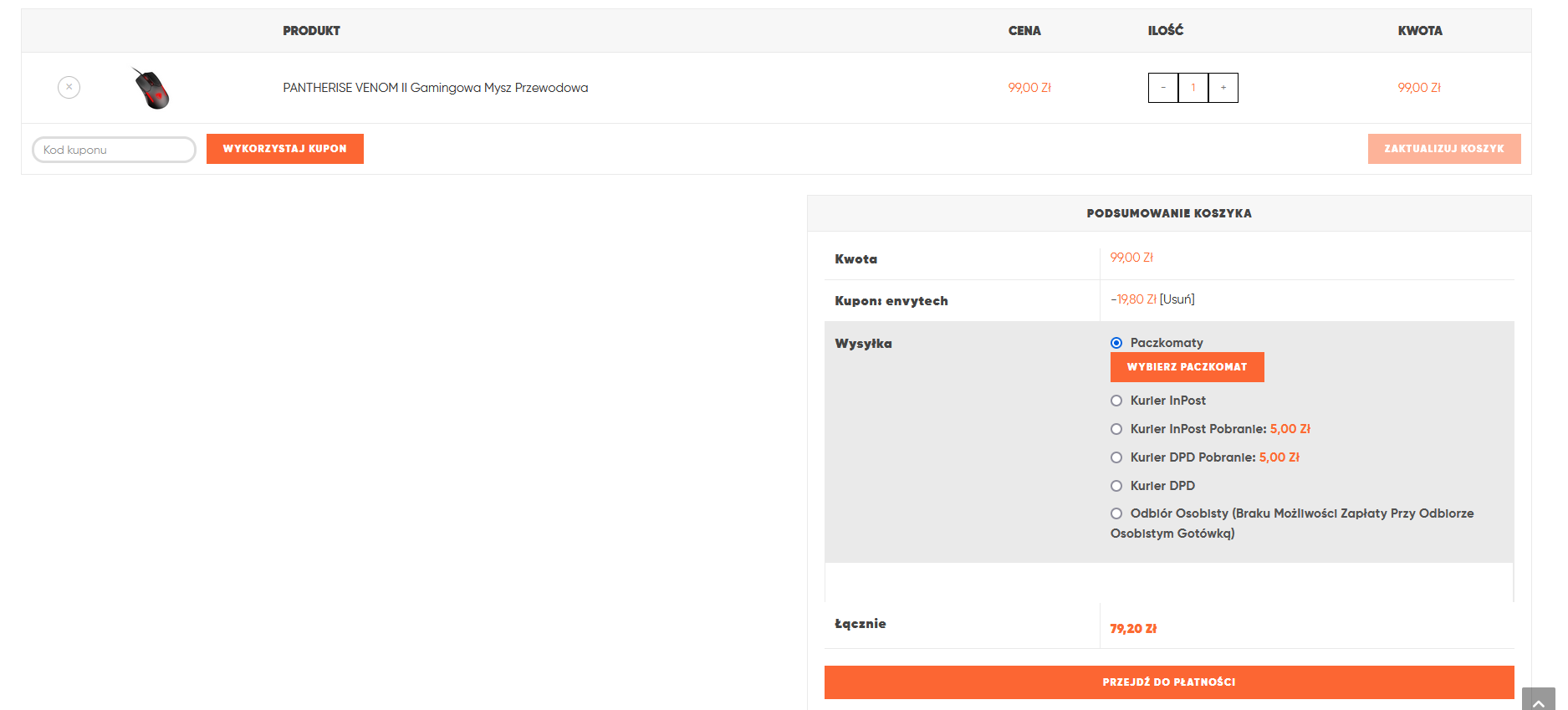Select Kurier DPD Pobranie shipping option
The height and width of the screenshot is (710, 1568).
[x=1116, y=457]
